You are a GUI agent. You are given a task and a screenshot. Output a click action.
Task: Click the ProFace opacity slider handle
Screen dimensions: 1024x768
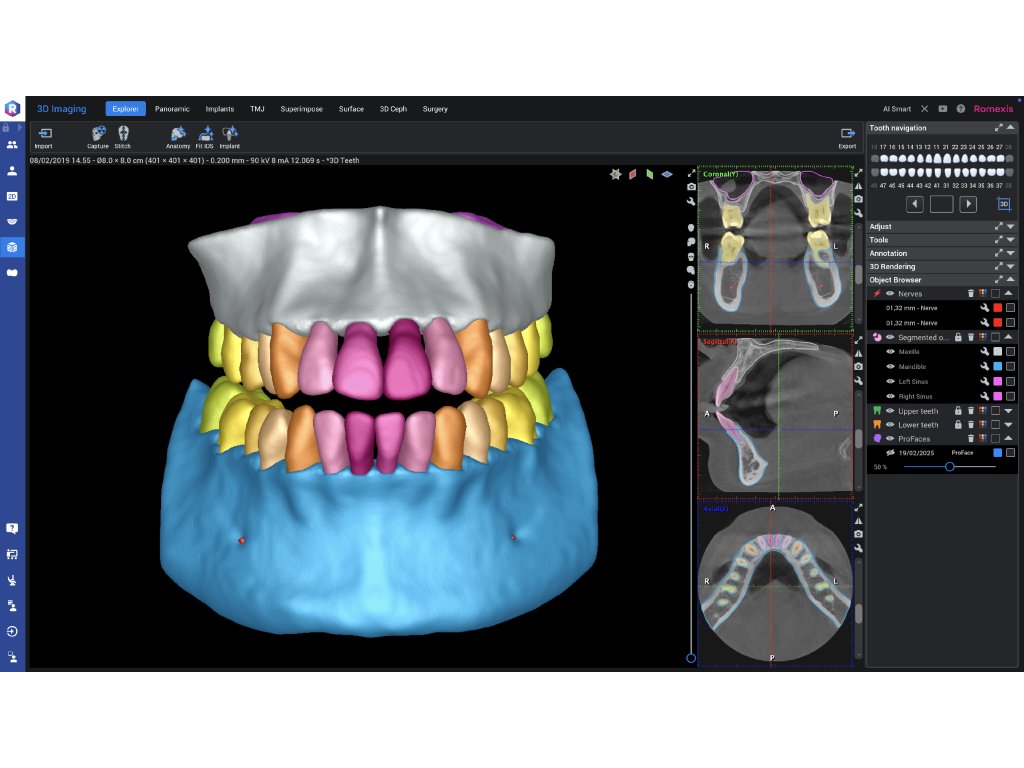(x=949, y=467)
